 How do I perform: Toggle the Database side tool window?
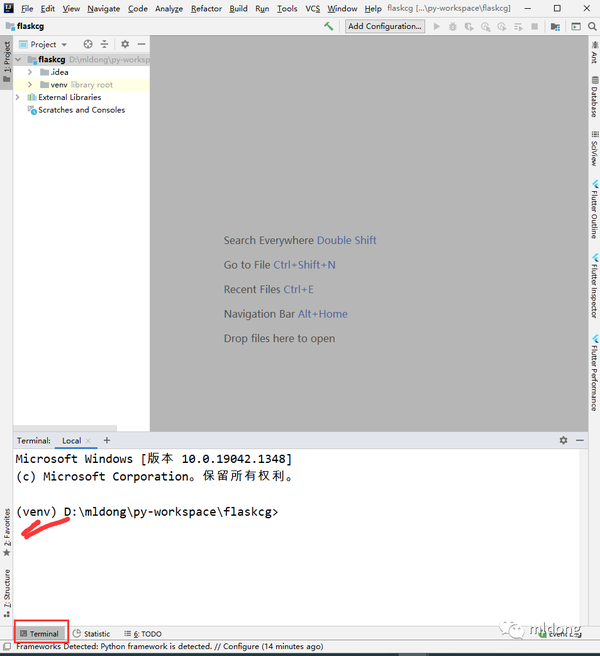[594, 97]
